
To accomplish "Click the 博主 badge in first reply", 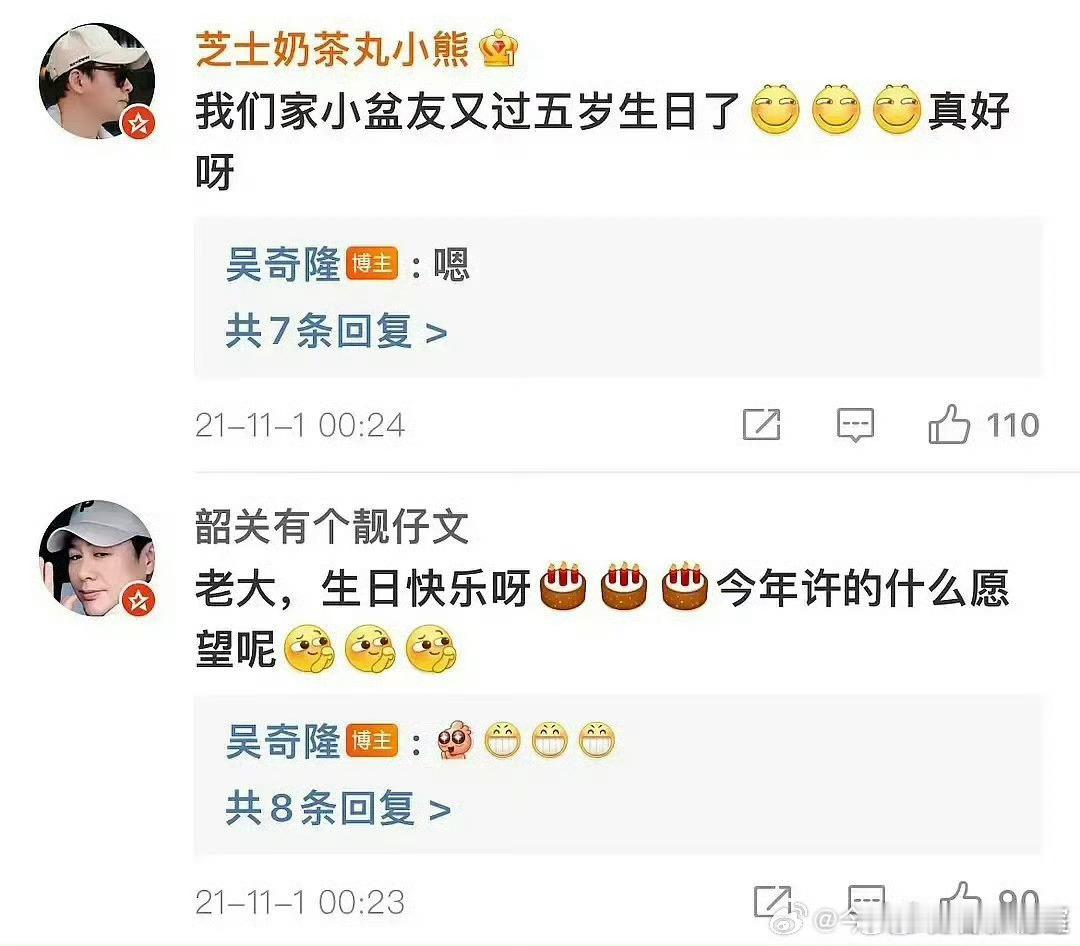I will pos(372,263).
